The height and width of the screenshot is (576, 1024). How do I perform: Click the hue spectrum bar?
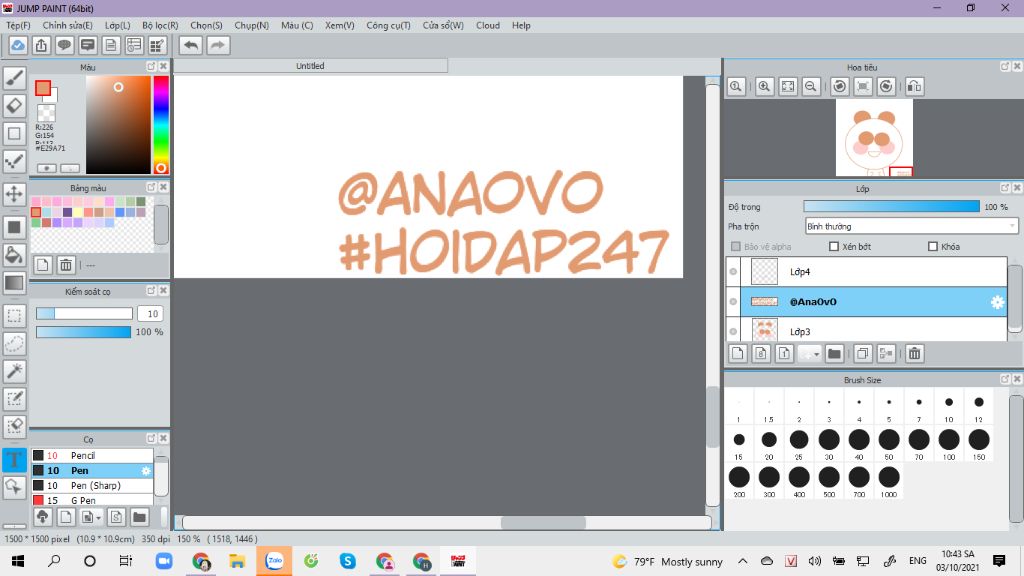161,125
